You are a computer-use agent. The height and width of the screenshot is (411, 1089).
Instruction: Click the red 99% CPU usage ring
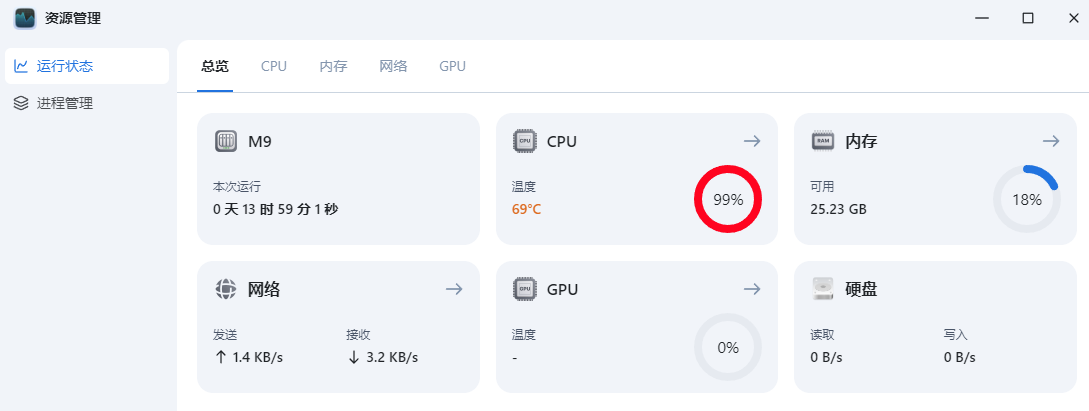pos(728,199)
